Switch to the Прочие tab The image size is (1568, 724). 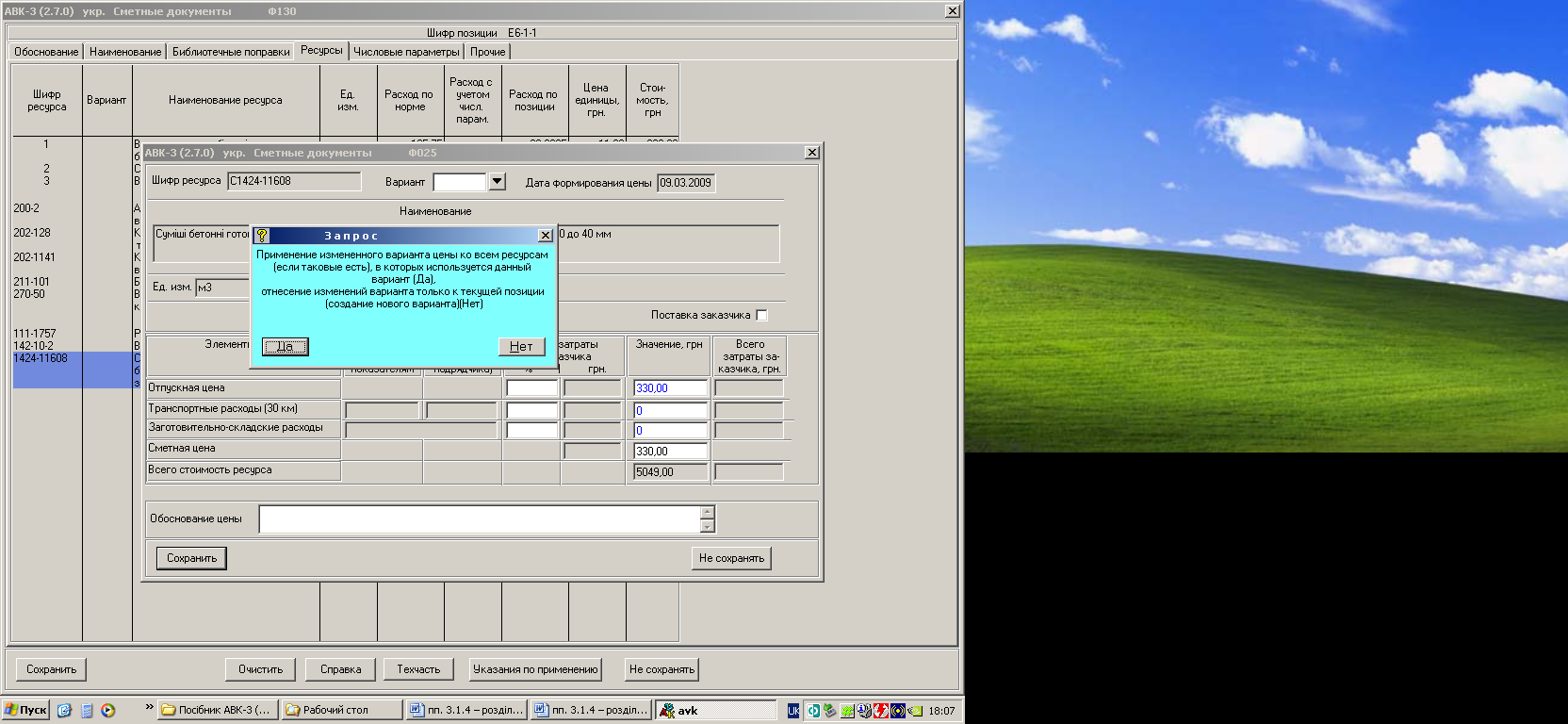pyautogui.click(x=488, y=52)
